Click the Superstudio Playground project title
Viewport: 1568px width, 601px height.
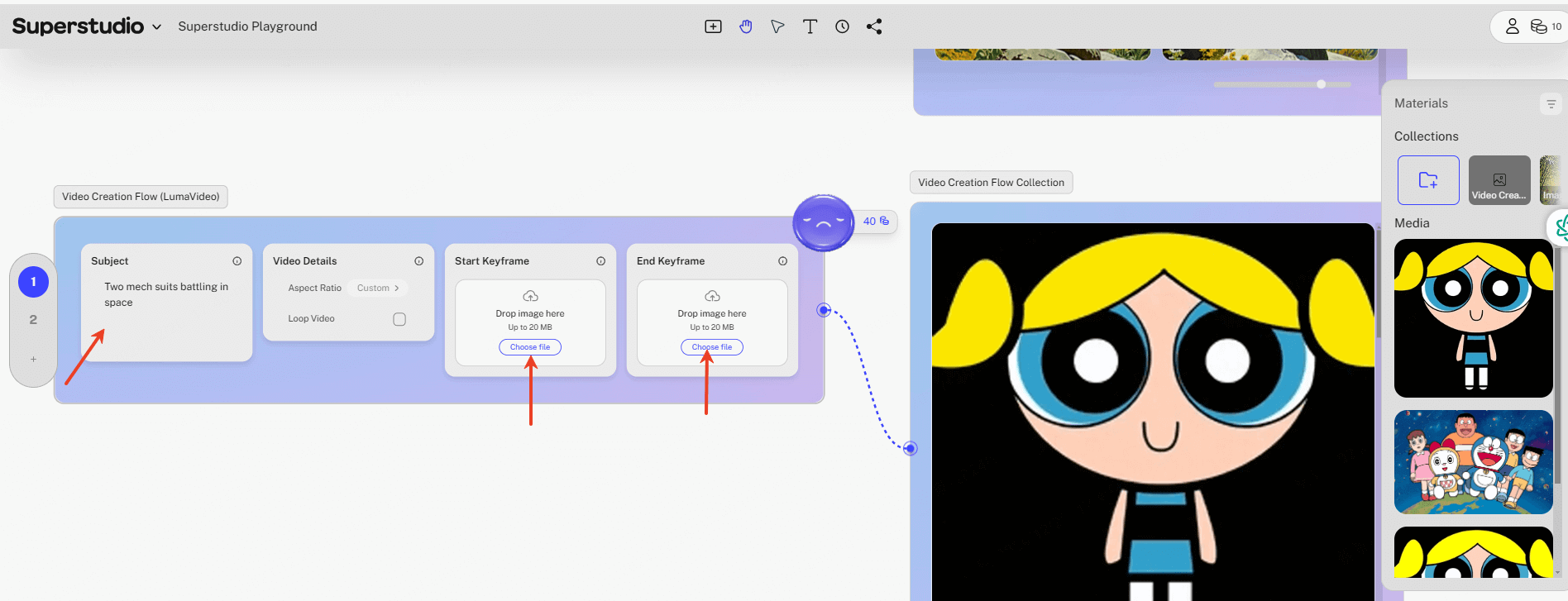coord(247,26)
